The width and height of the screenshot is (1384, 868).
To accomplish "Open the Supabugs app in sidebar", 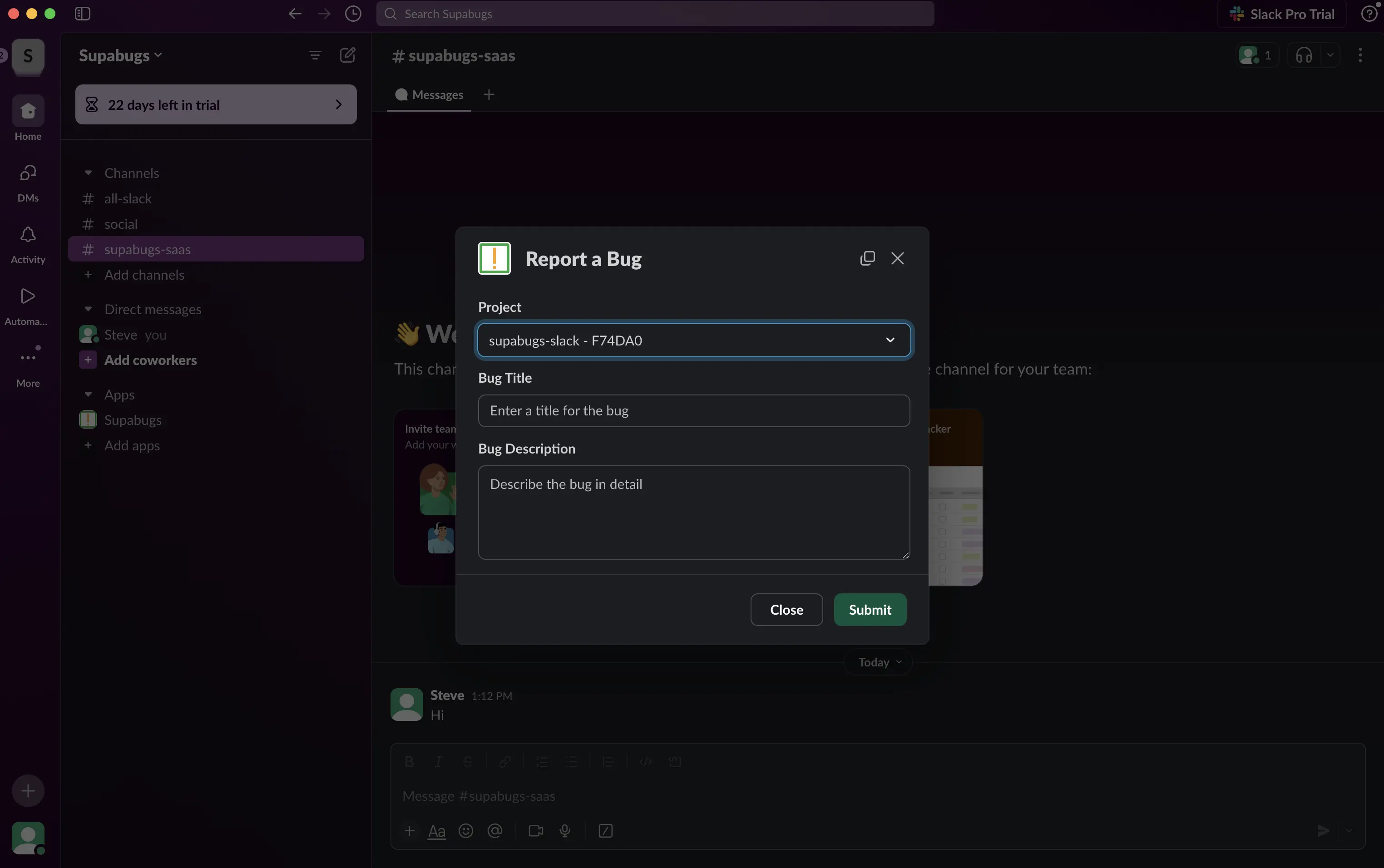I will click(x=216, y=419).
